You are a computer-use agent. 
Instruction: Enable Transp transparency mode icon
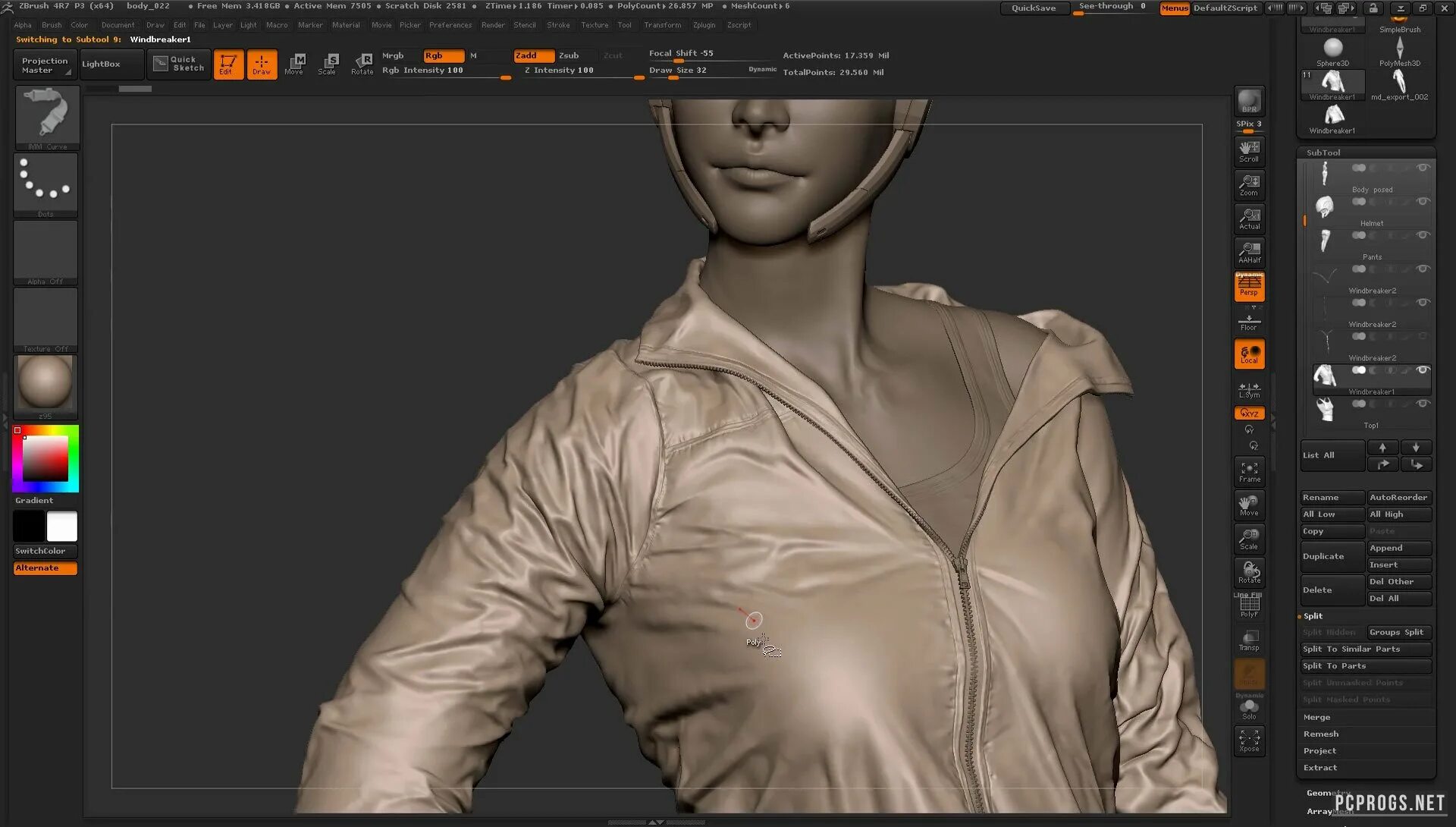[1249, 640]
